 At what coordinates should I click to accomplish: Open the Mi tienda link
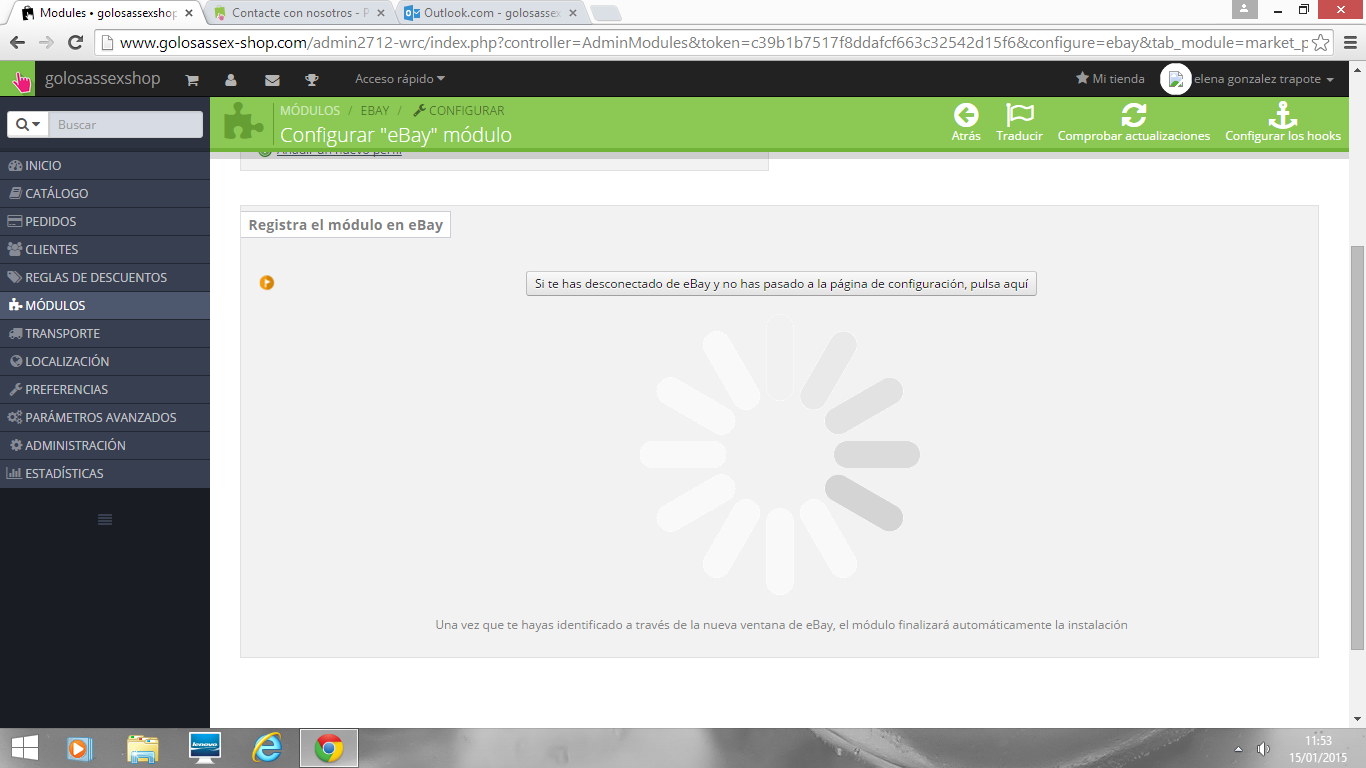(1110, 79)
